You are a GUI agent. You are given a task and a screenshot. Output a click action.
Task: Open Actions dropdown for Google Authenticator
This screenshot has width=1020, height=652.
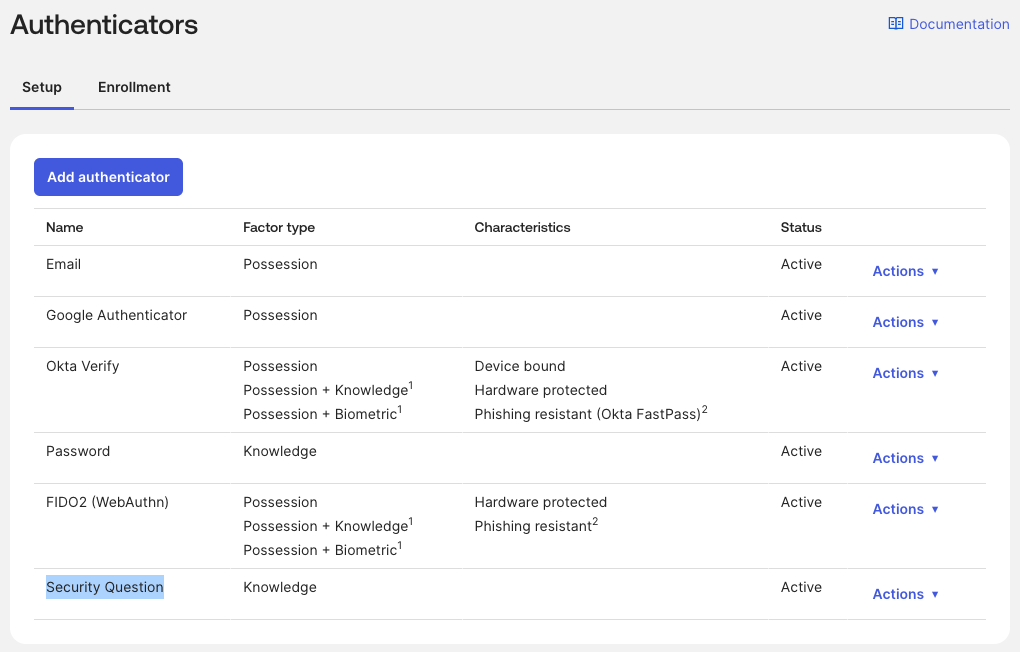905,322
